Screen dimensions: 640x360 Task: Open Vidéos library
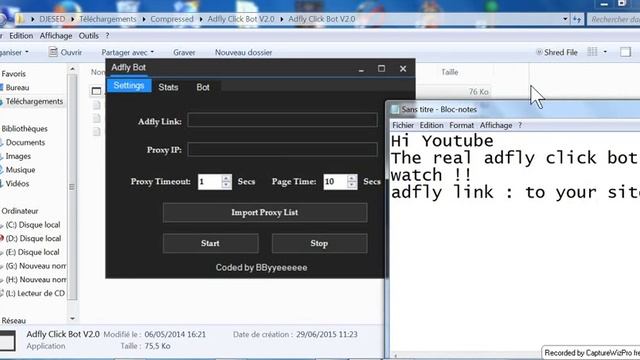[x=17, y=184]
